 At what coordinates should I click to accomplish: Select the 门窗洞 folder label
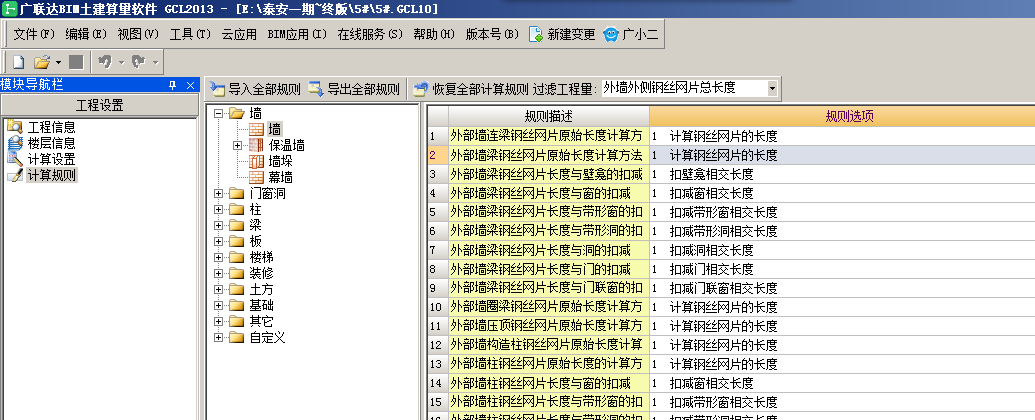tap(267, 193)
